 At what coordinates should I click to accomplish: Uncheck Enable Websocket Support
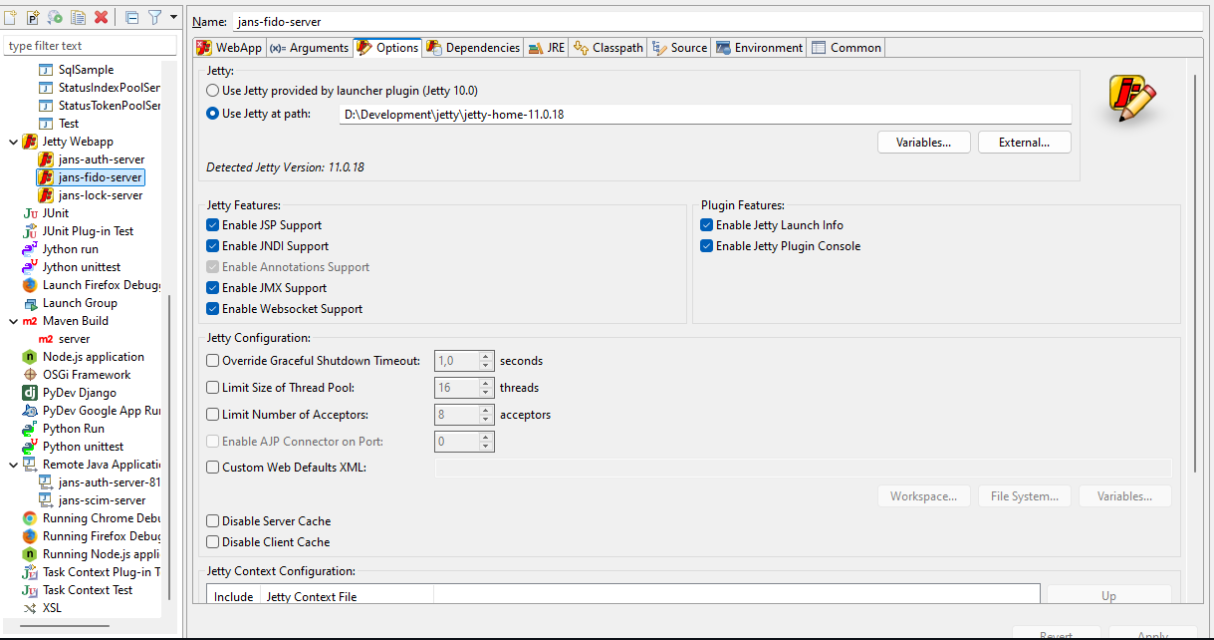[x=212, y=309]
